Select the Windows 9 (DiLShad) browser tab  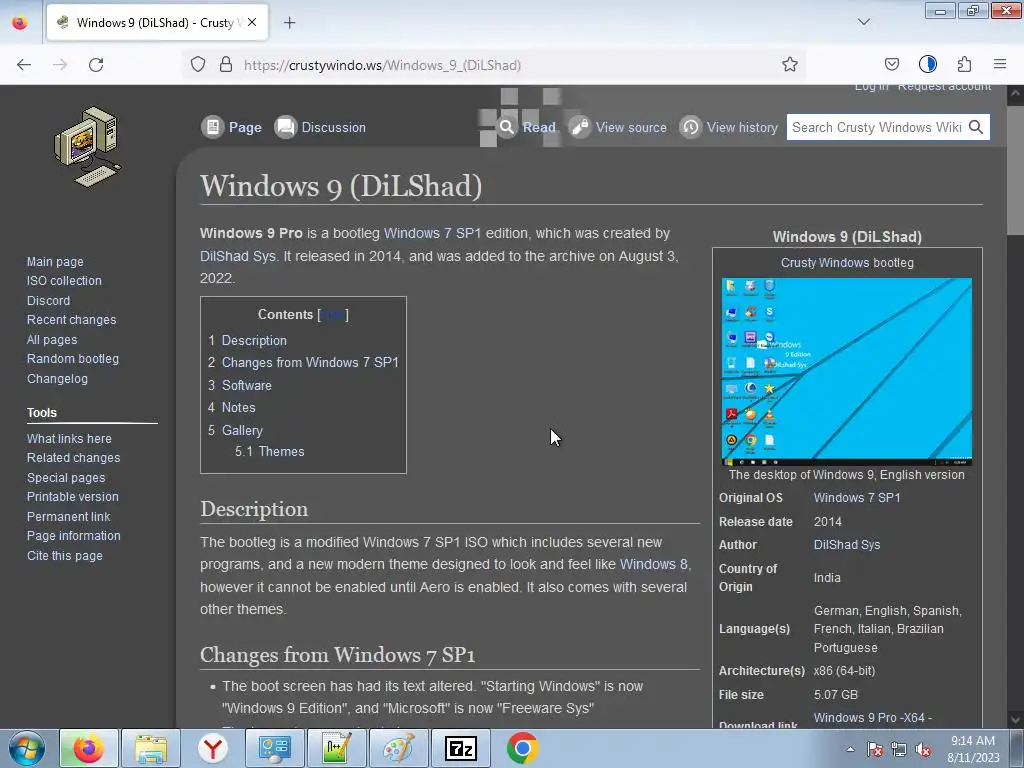[x=157, y=23]
